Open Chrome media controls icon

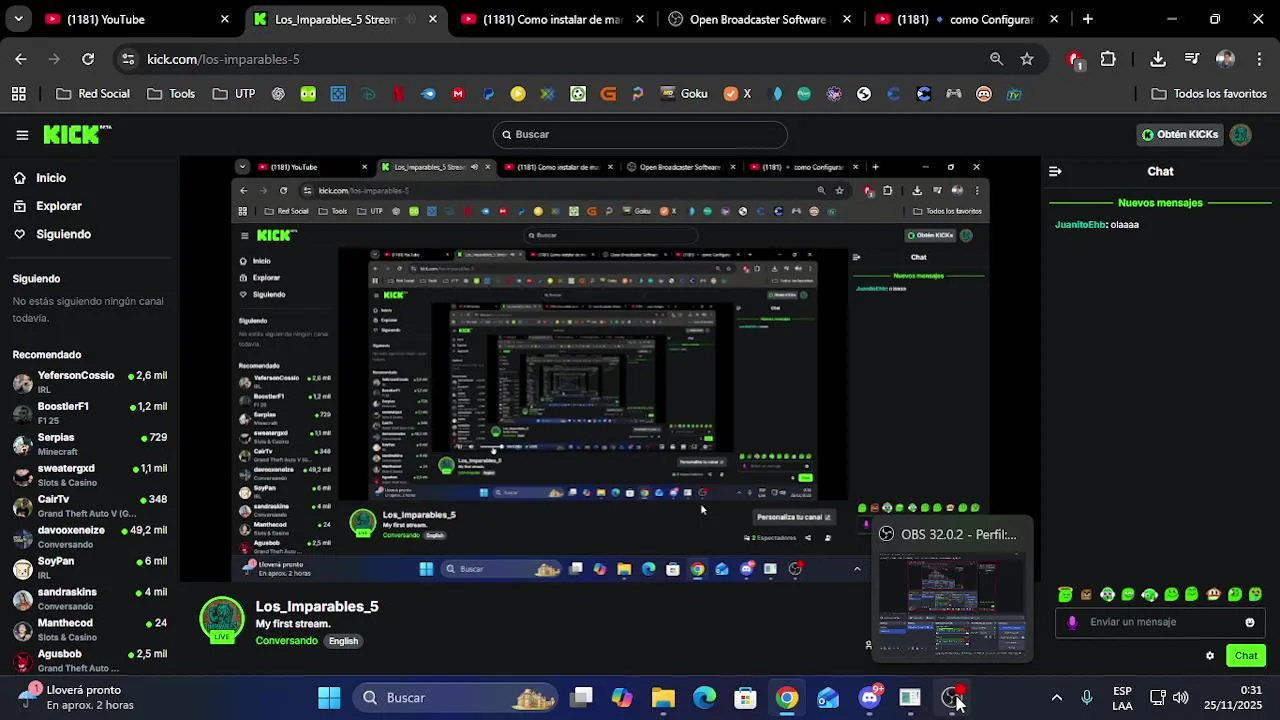click(1191, 59)
